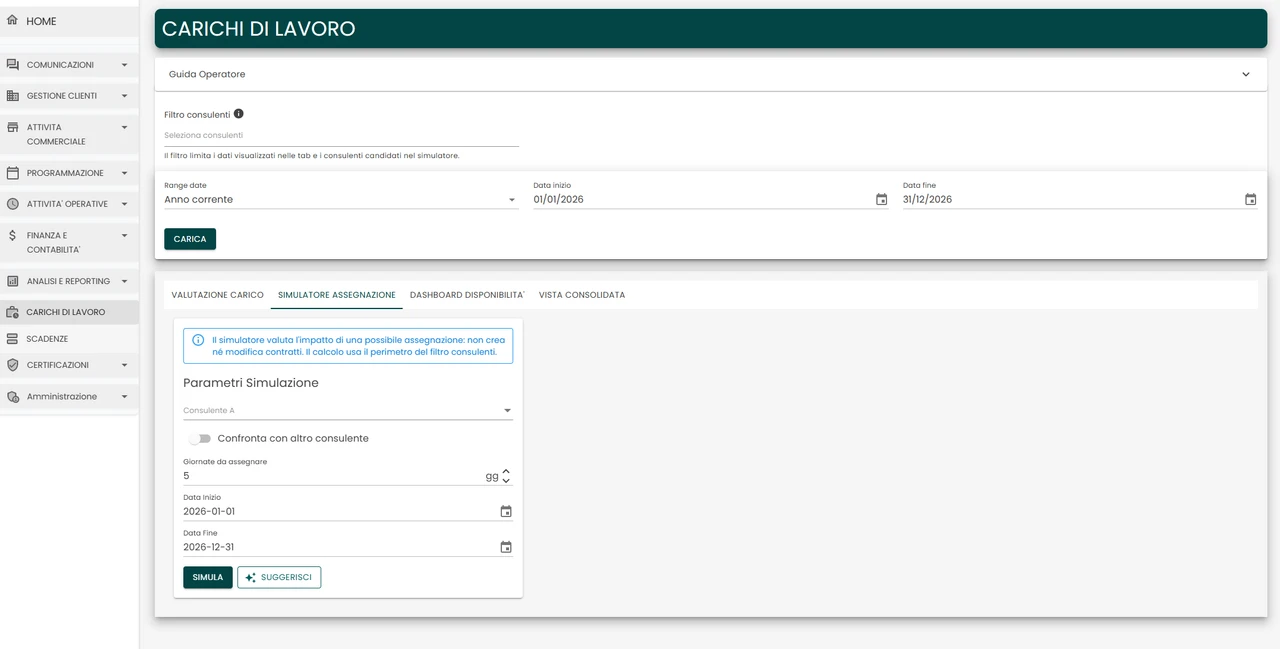Open the Range date dropdown

[x=341, y=199]
